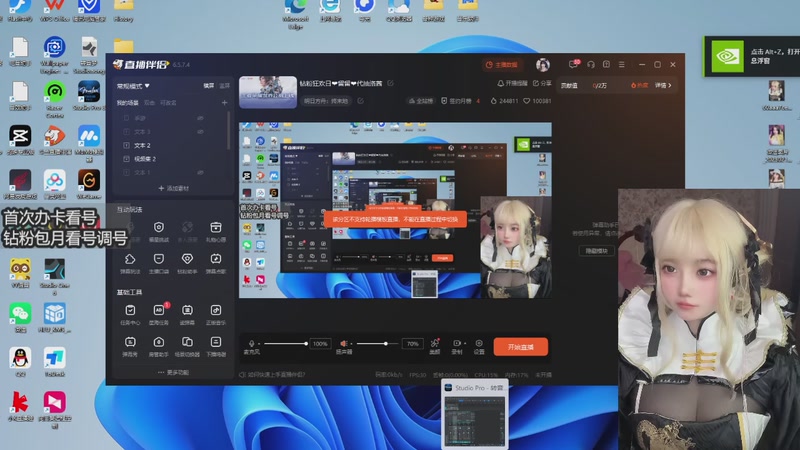The width and height of the screenshot is (800, 450).
Task: Expand speaker device arrow beside speaker icon
Action: pos(352,344)
